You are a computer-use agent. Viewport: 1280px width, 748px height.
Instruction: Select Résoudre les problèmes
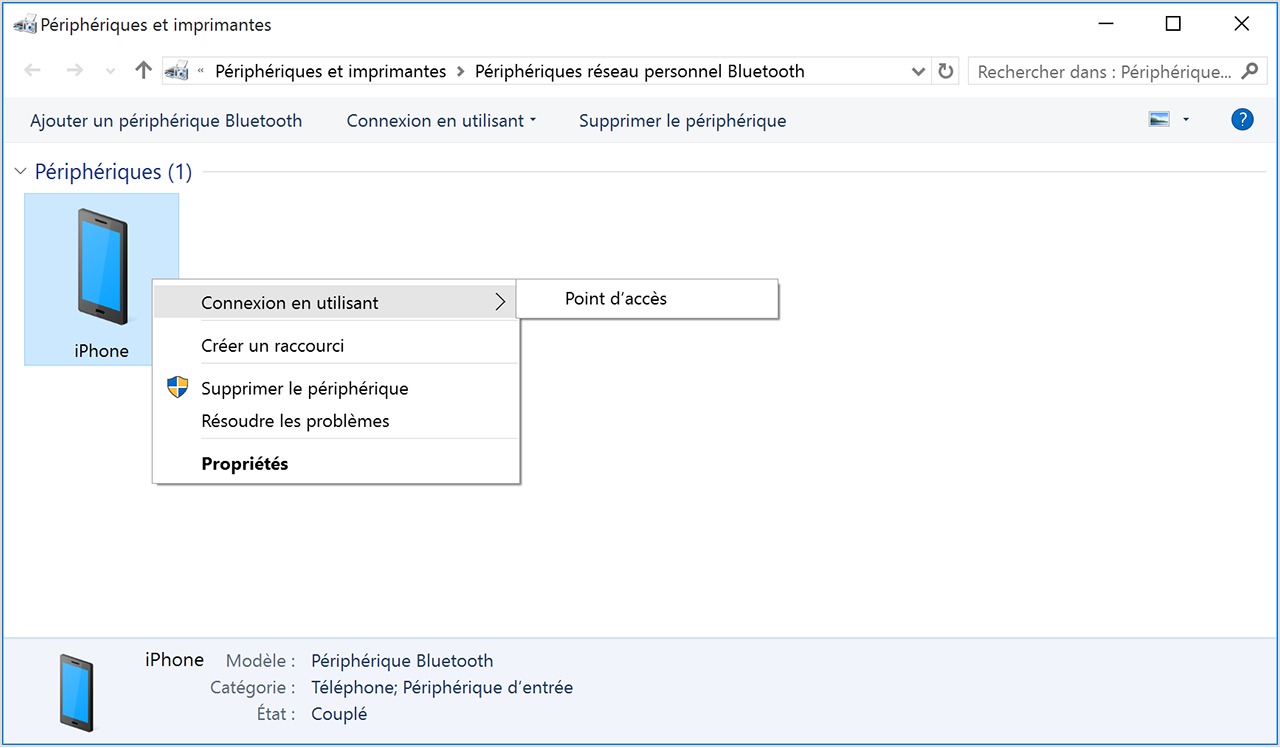click(x=295, y=421)
